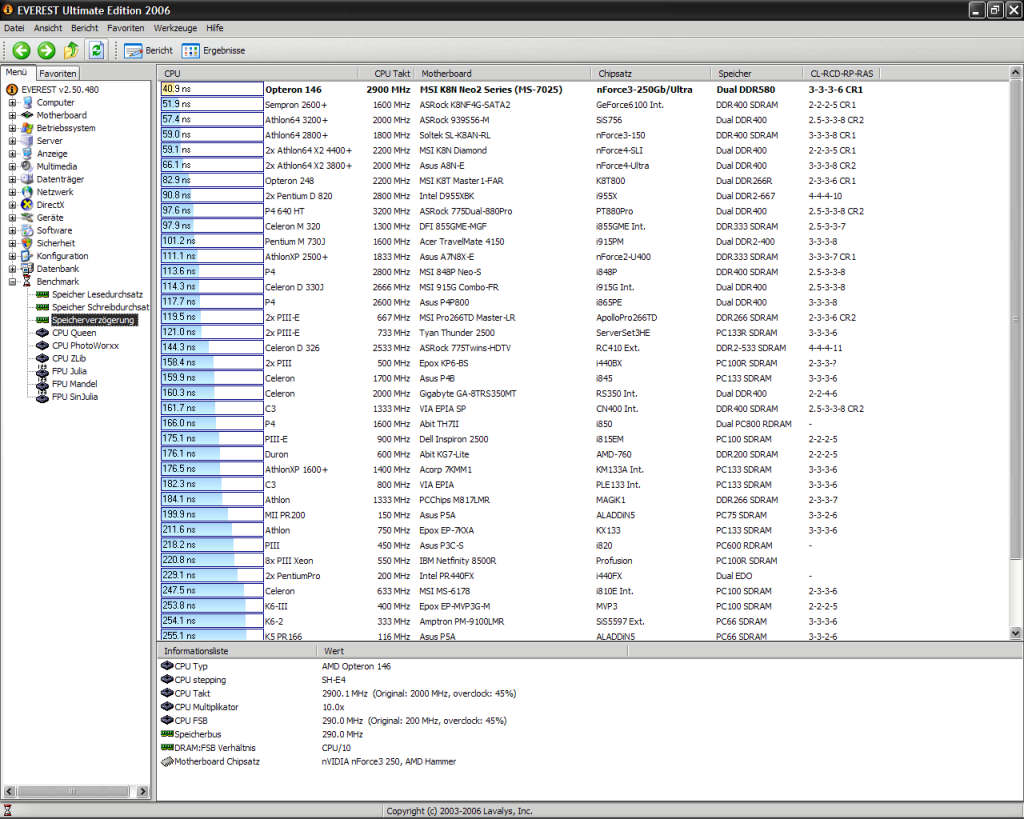The image size is (1024, 819).
Task: Select the EVEREST v2.50.480 root icon
Action: click(x=11, y=89)
